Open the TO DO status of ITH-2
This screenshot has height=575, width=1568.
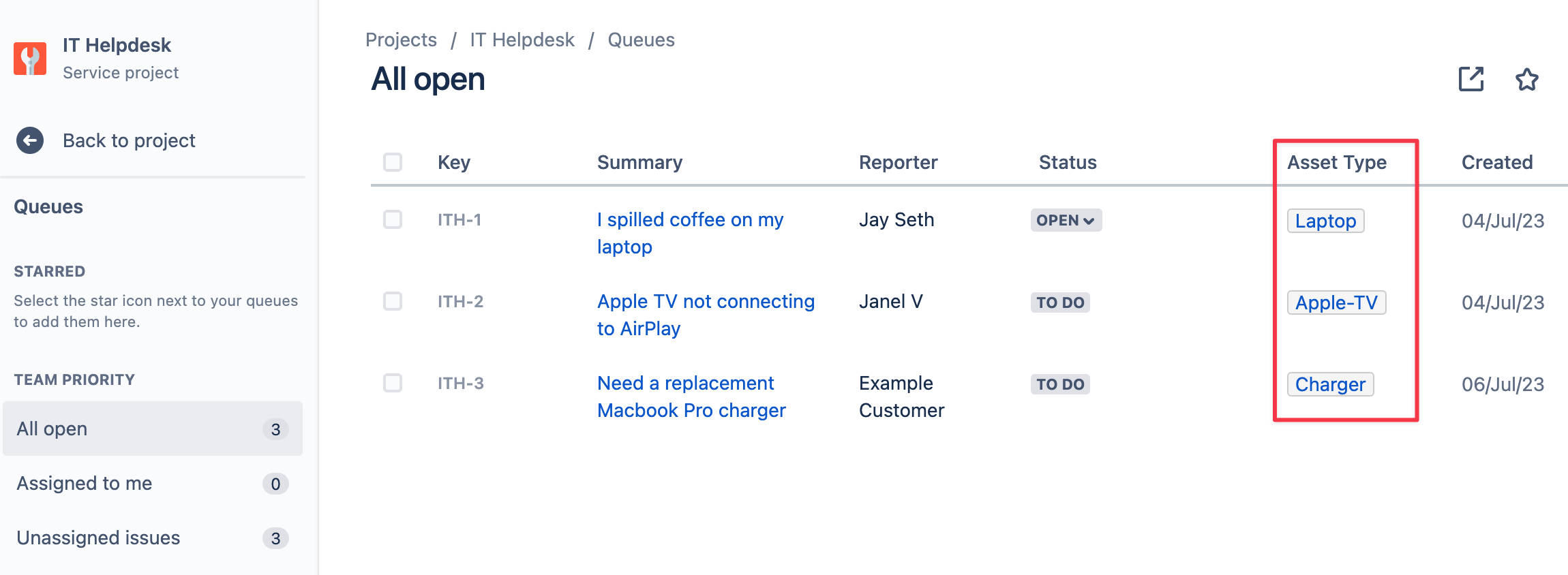(1060, 302)
